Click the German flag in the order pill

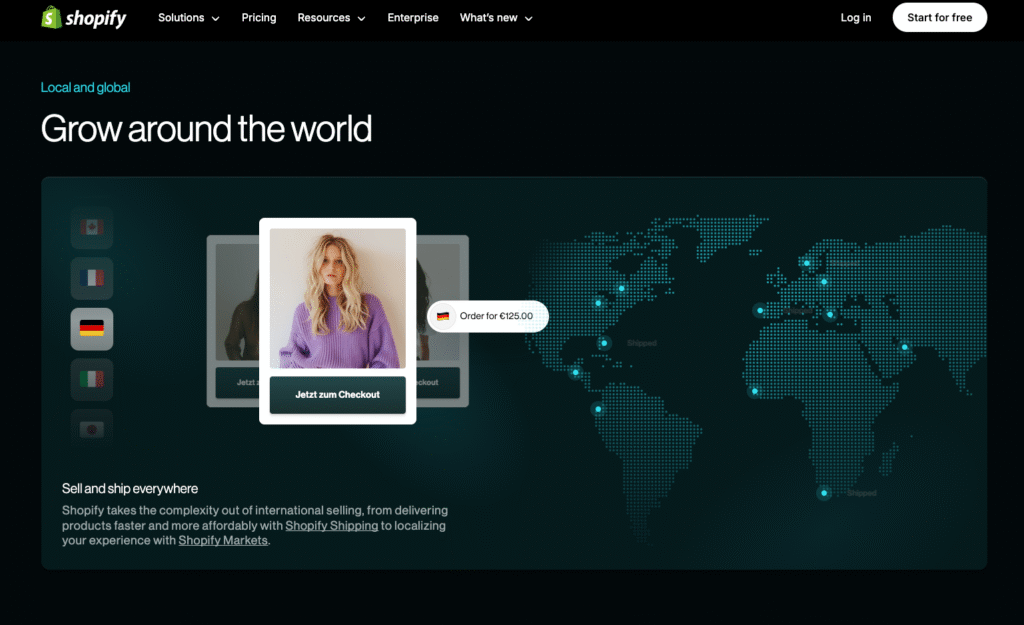[x=443, y=316]
